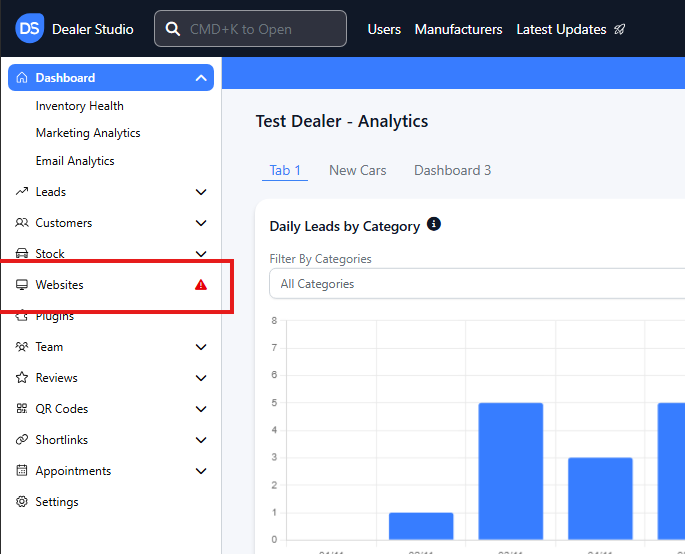
Task: Open Users in the top navigation
Action: [x=384, y=29]
